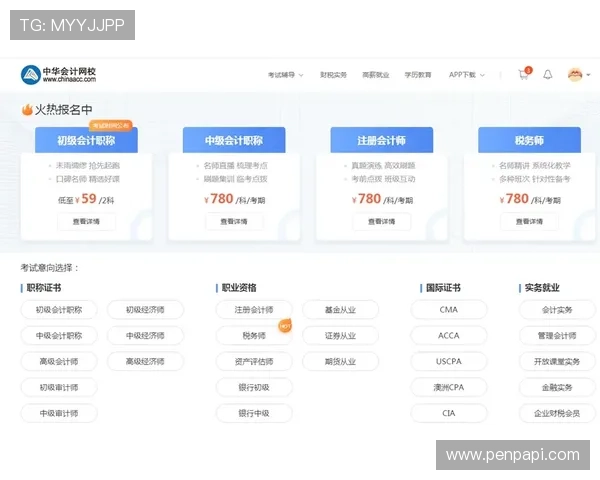The height and width of the screenshot is (480, 600).
Task: Choose 税务师 qualification pill with HOT badge
Action: pyautogui.click(x=254, y=336)
